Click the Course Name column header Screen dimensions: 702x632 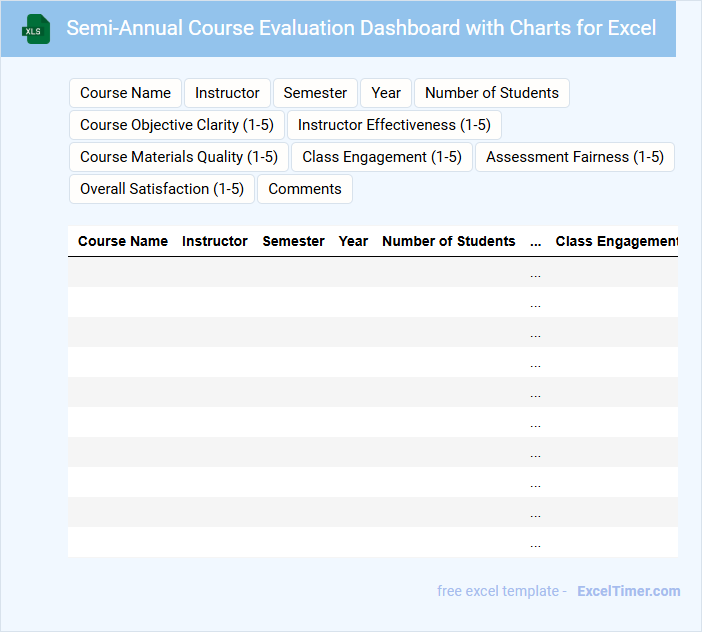123,241
